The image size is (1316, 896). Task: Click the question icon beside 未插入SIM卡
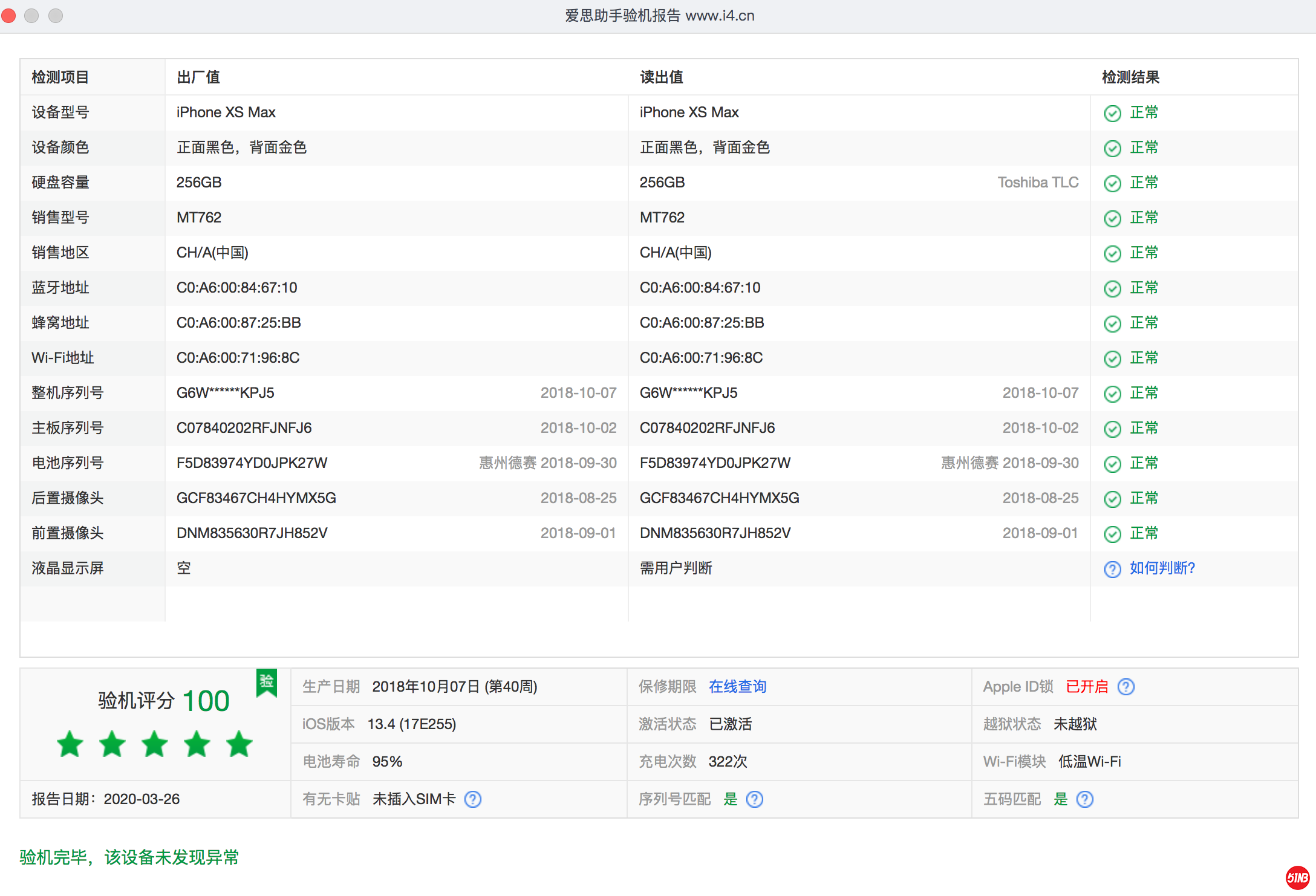(474, 799)
